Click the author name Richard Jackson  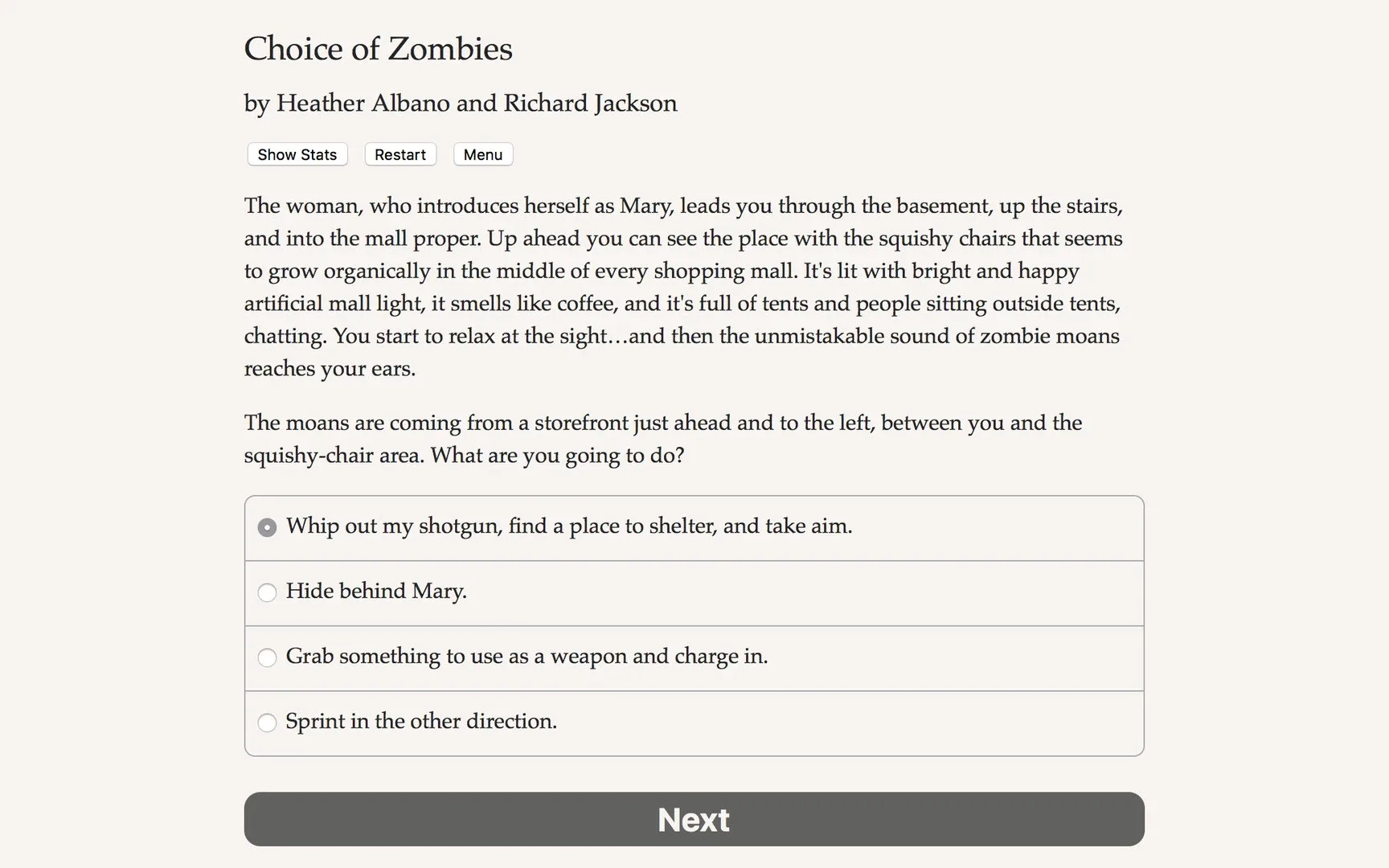click(590, 103)
